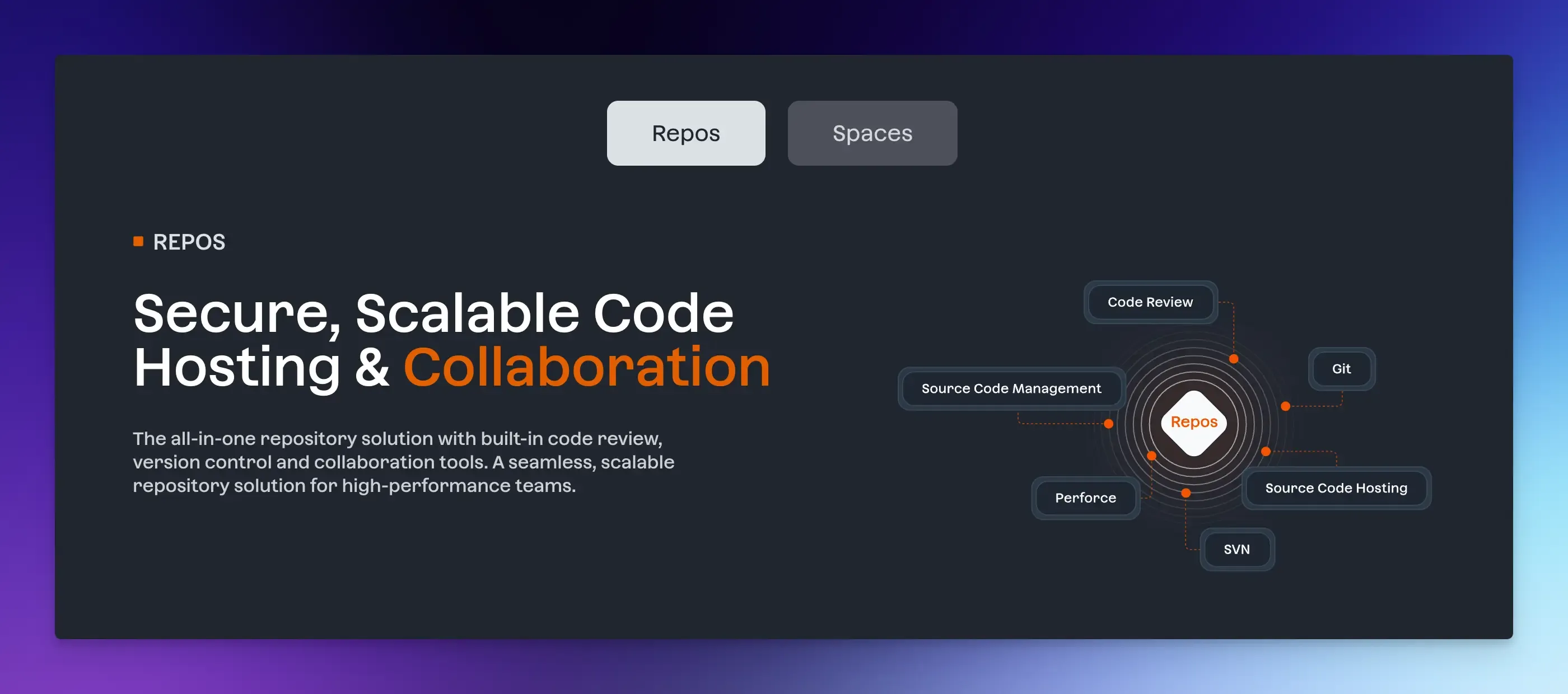Screen dimensions: 1568x694
Task: Click the orange dot linked to Code Review
Action: point(1233,359)
